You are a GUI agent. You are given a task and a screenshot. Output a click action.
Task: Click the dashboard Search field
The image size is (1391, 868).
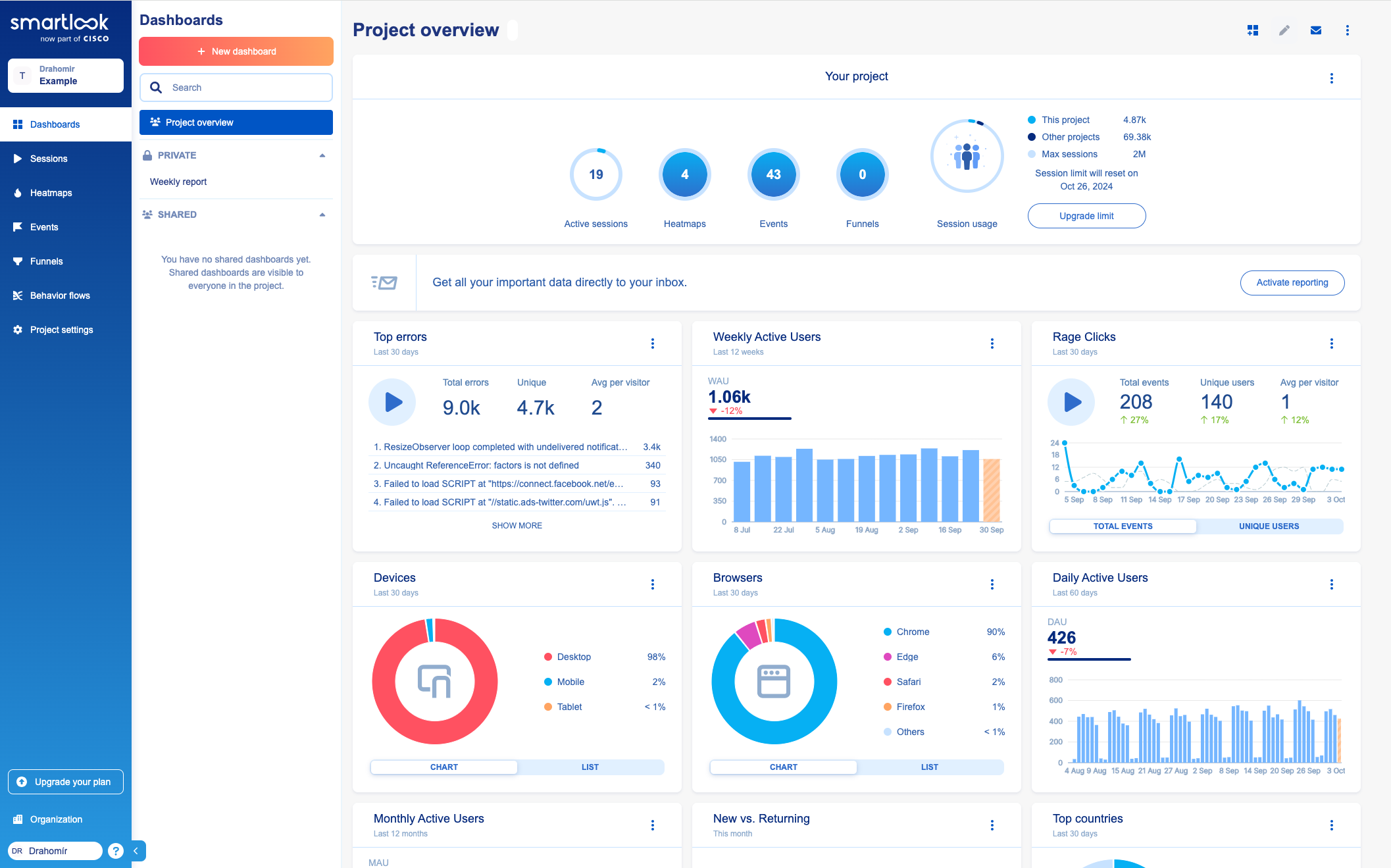click(x=236, y=88)
